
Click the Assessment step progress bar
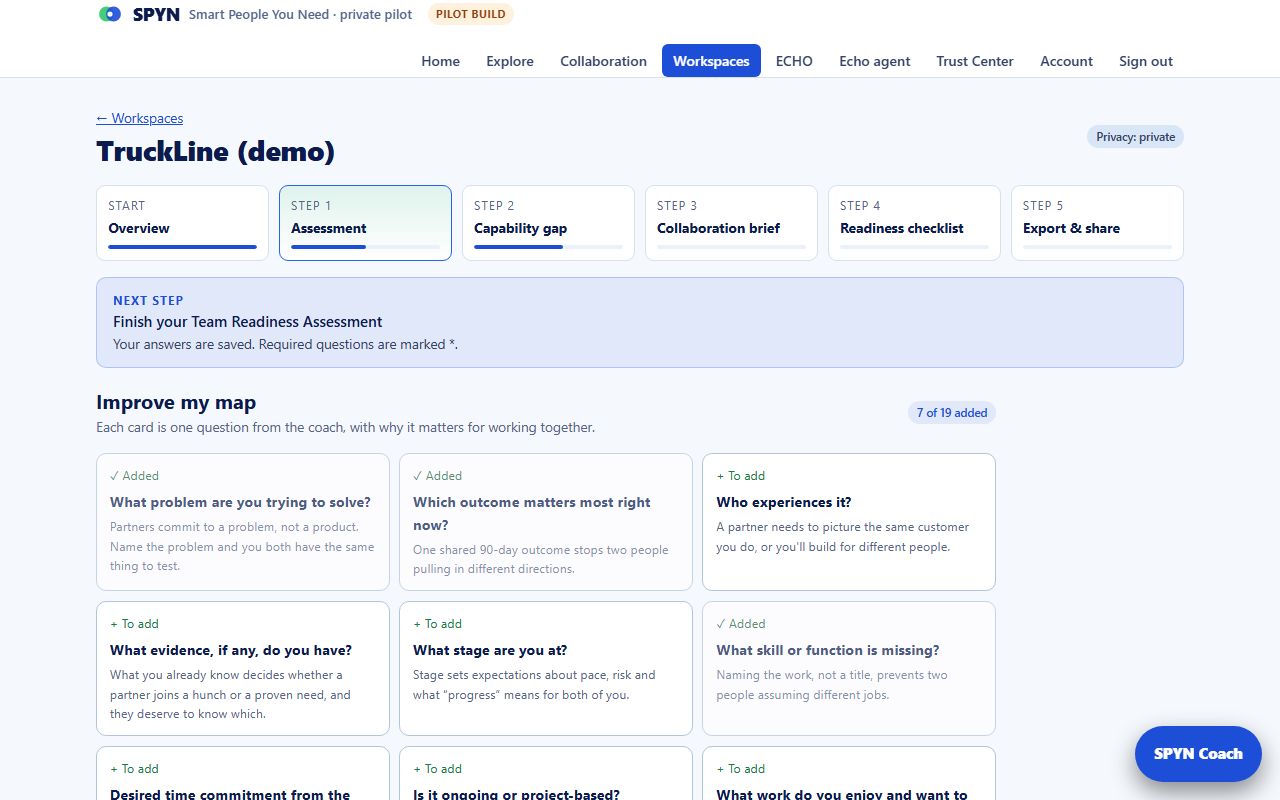365,247
